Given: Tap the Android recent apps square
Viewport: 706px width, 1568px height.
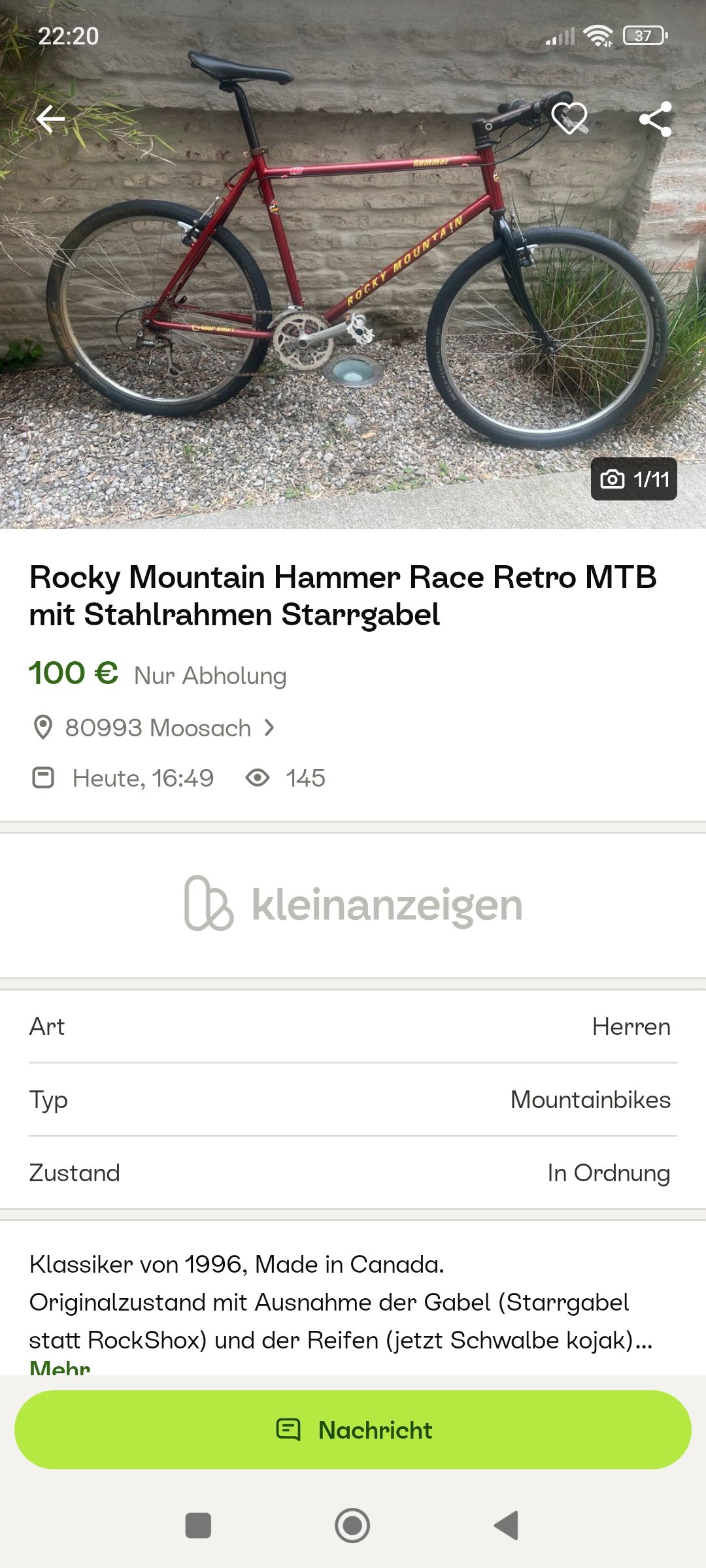Looking at the screenshot, I should click(x=198, y=1526).
